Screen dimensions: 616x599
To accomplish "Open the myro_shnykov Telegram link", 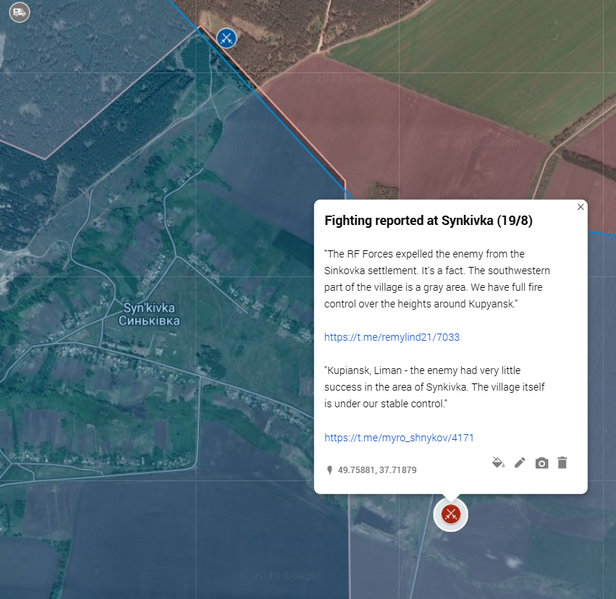I will [398, 437].
